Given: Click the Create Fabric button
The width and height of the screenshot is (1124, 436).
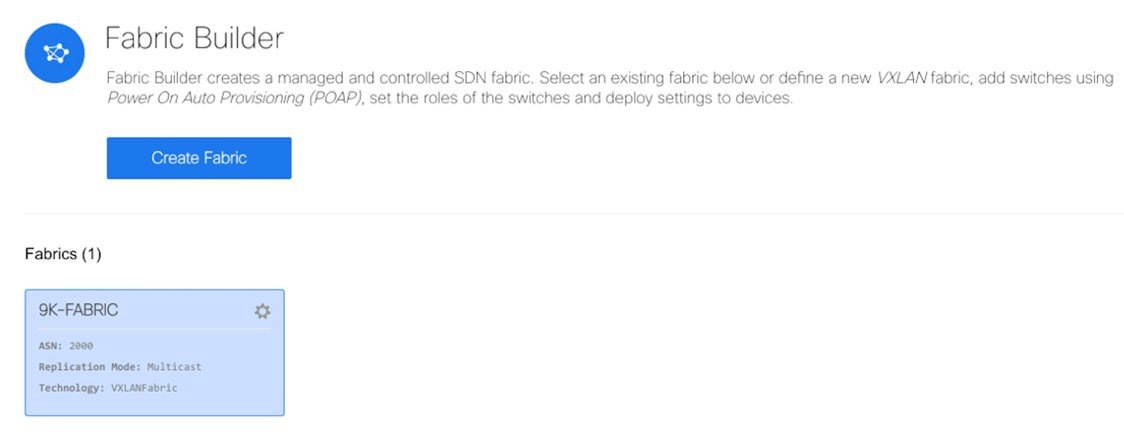Looking at the screenshot, I should 199,158.
